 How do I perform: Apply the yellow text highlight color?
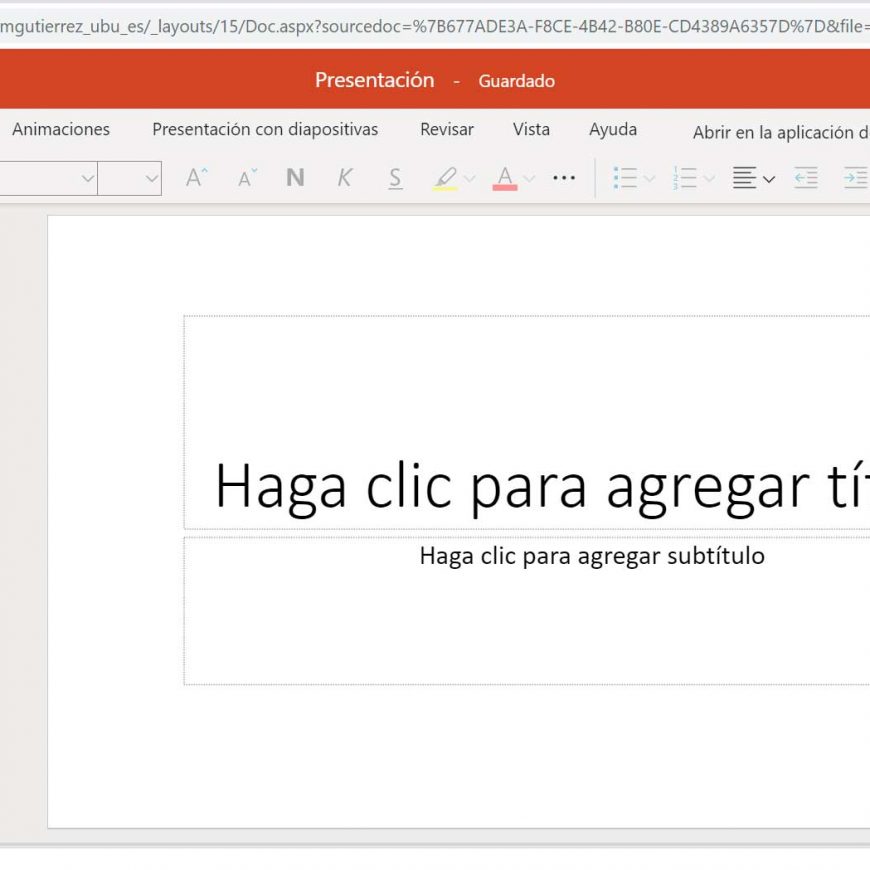(x=446, y=178)
